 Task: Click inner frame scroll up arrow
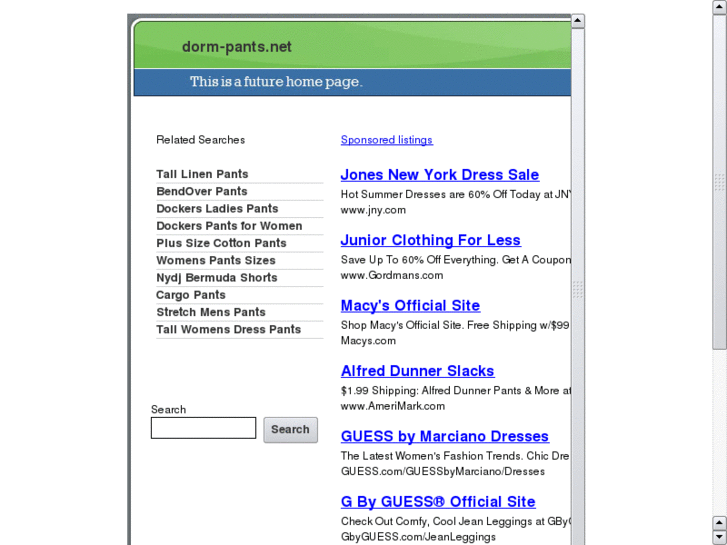click(x=577, y=21)
